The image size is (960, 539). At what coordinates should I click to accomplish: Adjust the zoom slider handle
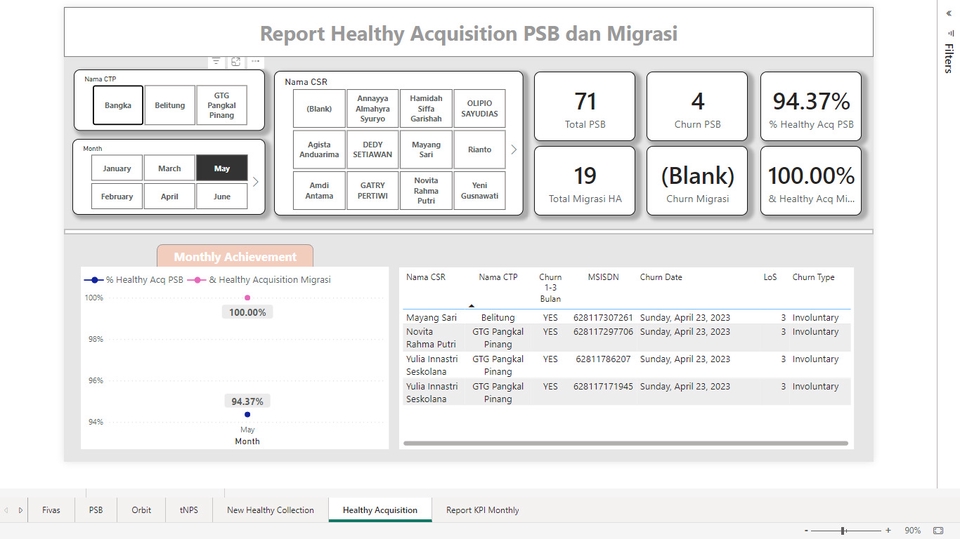click(x=844, y=530)
